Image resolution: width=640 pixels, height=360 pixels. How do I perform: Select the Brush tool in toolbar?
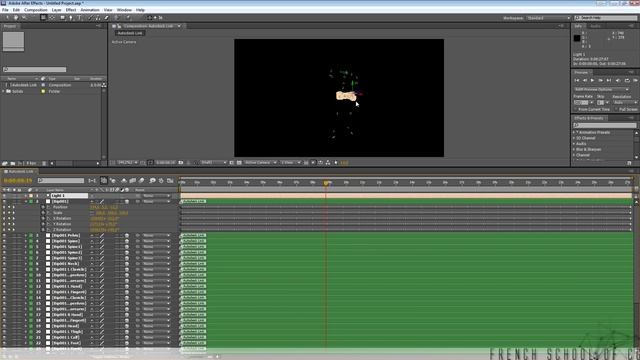[x=90, y=18]
